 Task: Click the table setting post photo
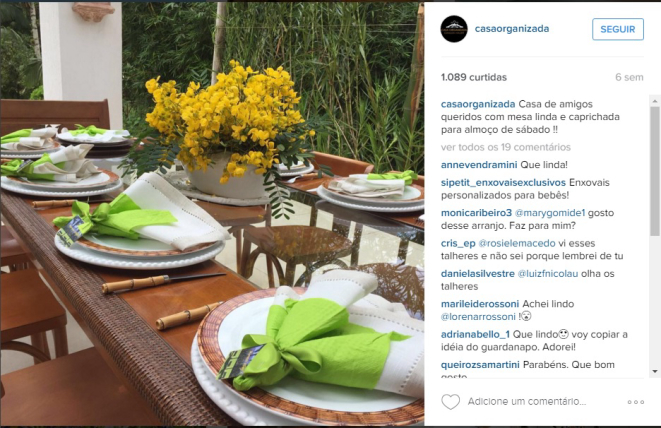point(212,214)
